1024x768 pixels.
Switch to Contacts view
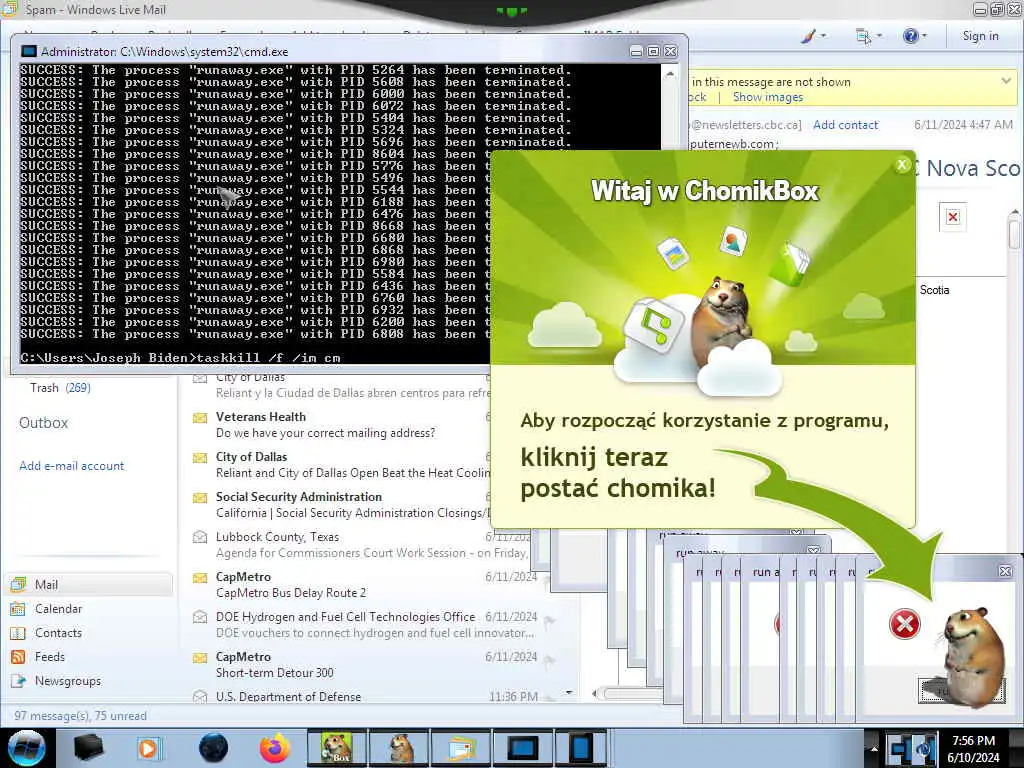coord(91,633)
